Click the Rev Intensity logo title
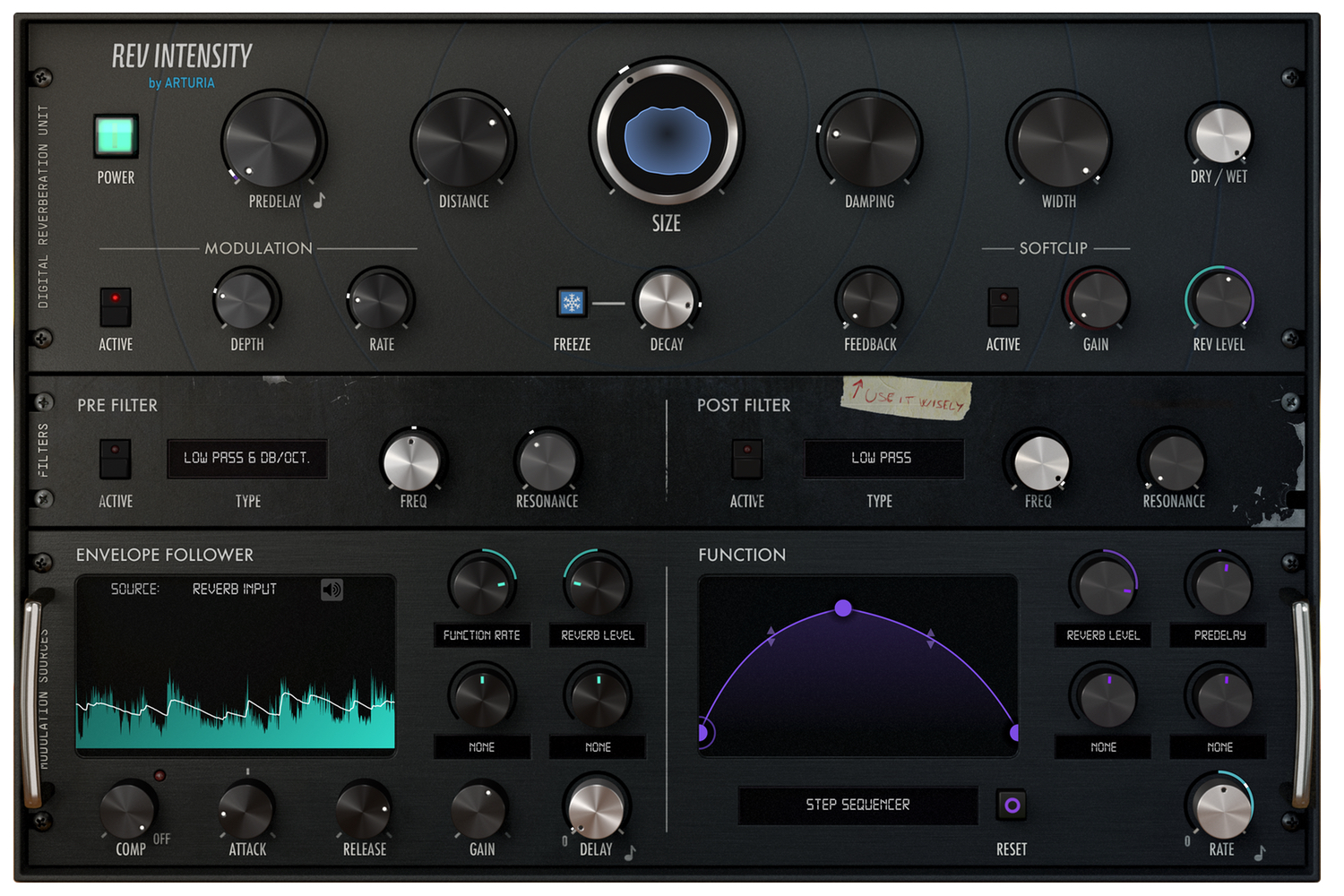The image size is (1344, 896). 182,56
